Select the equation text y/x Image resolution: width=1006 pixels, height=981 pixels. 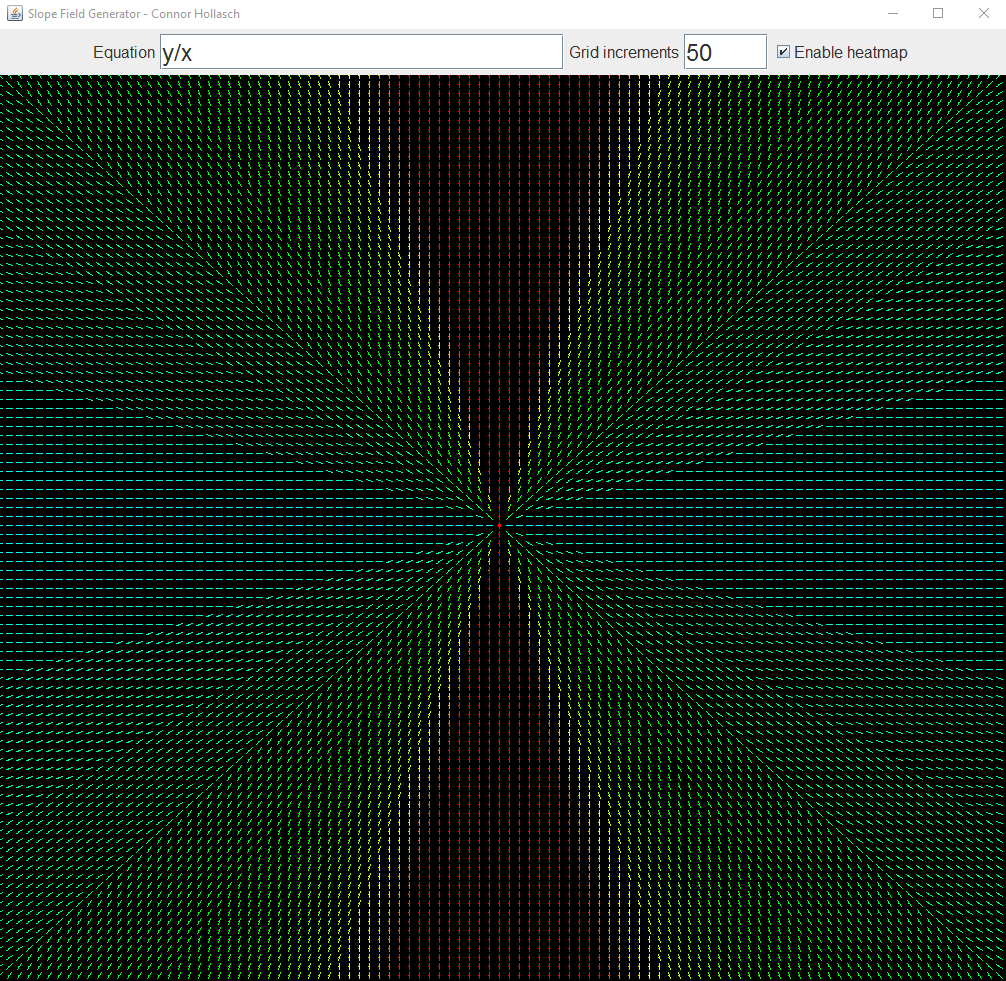click(x=174, y=51)
